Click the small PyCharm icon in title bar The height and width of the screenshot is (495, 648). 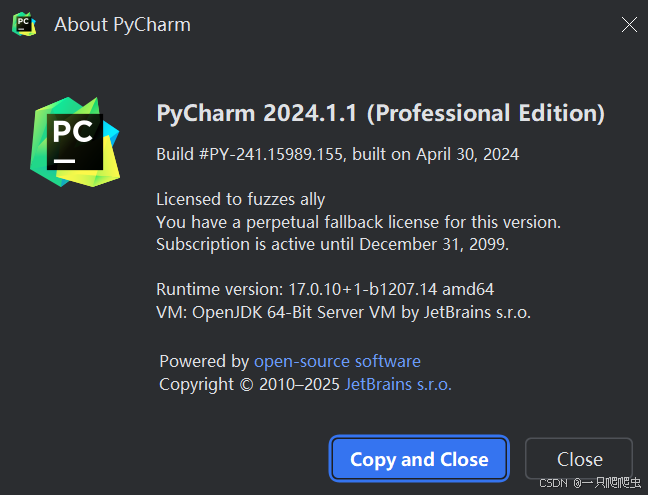tap(24, 24)
